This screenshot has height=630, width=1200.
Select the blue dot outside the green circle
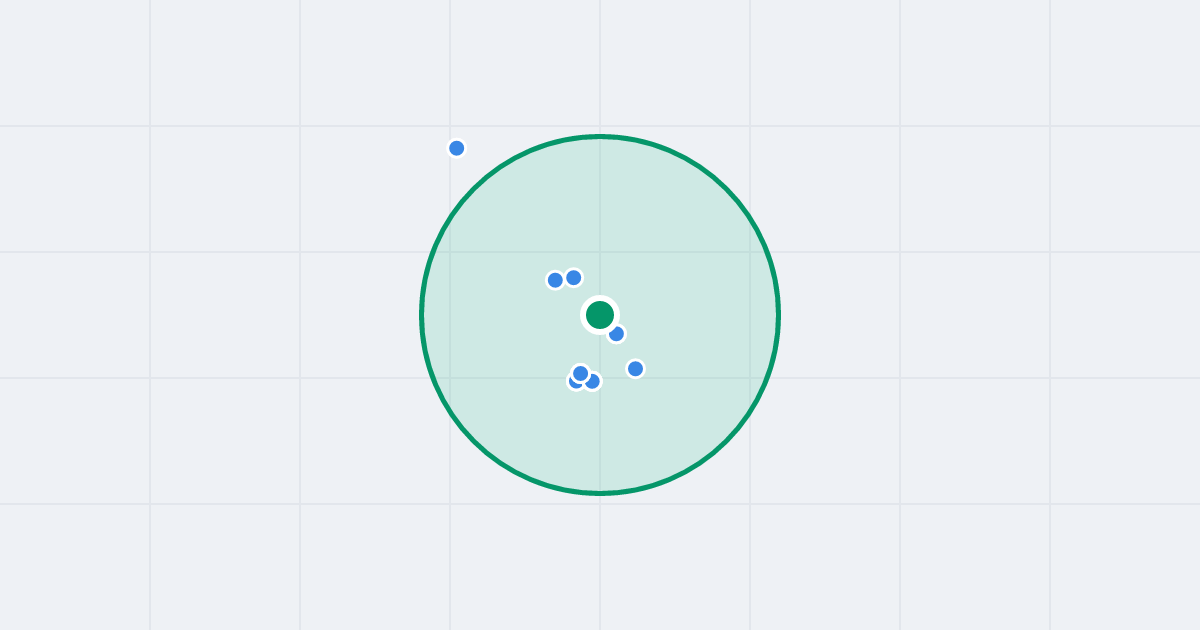tap(457, 148)
